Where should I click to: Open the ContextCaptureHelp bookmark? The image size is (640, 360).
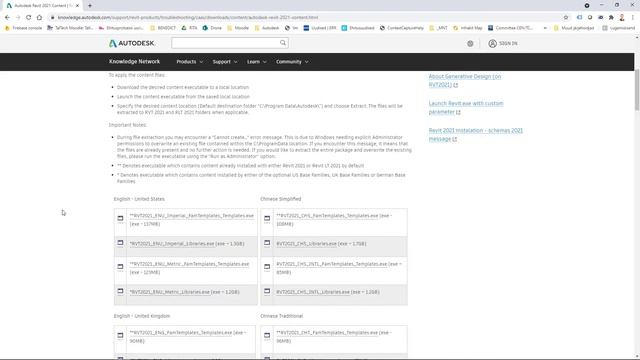coord(402,28)
